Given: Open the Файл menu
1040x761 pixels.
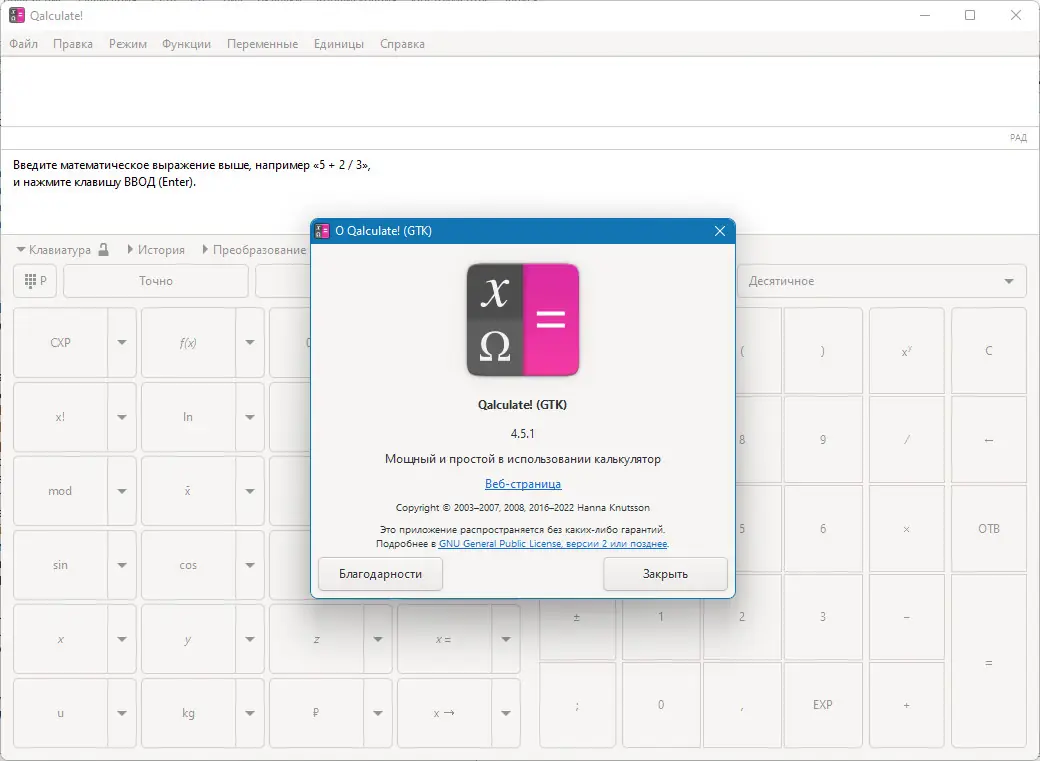Looking at the screenshot, I should coord(23,44).
